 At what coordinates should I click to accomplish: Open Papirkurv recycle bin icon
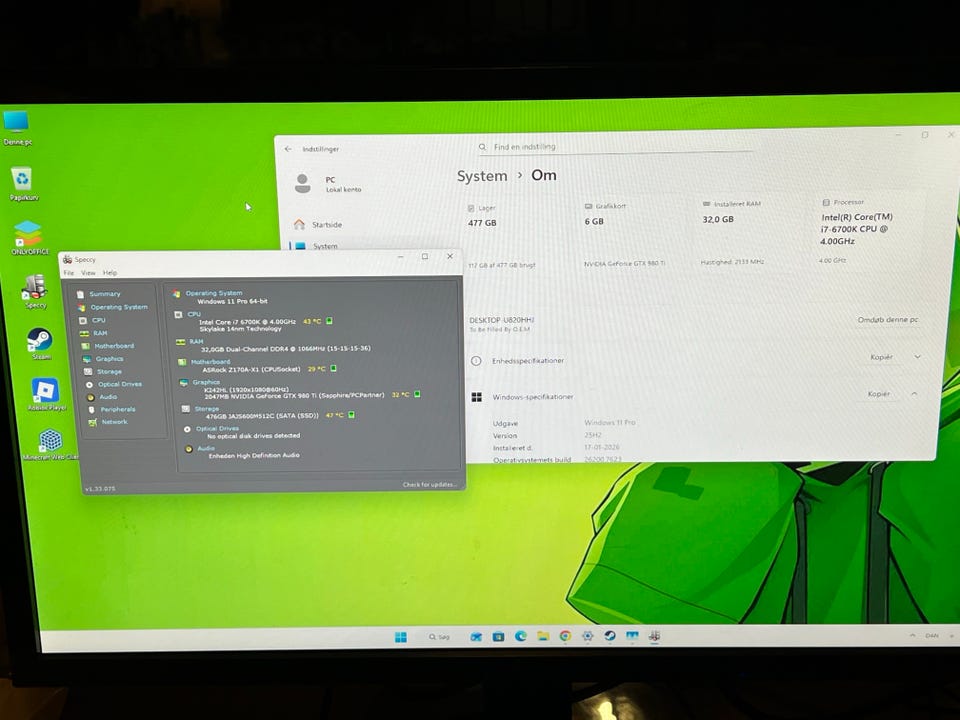(23, 184)
